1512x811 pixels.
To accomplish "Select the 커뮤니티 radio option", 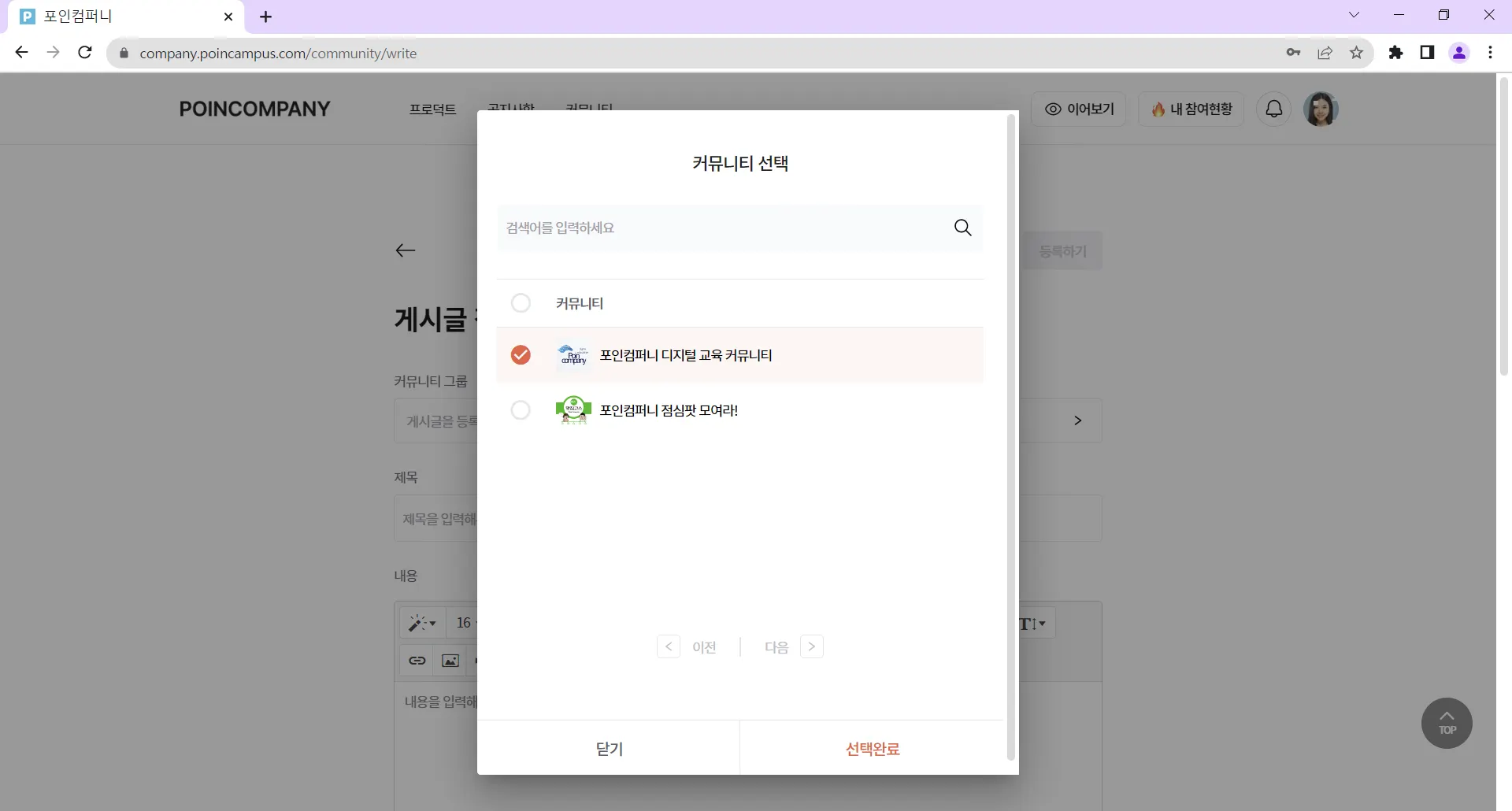I will 521,303.
